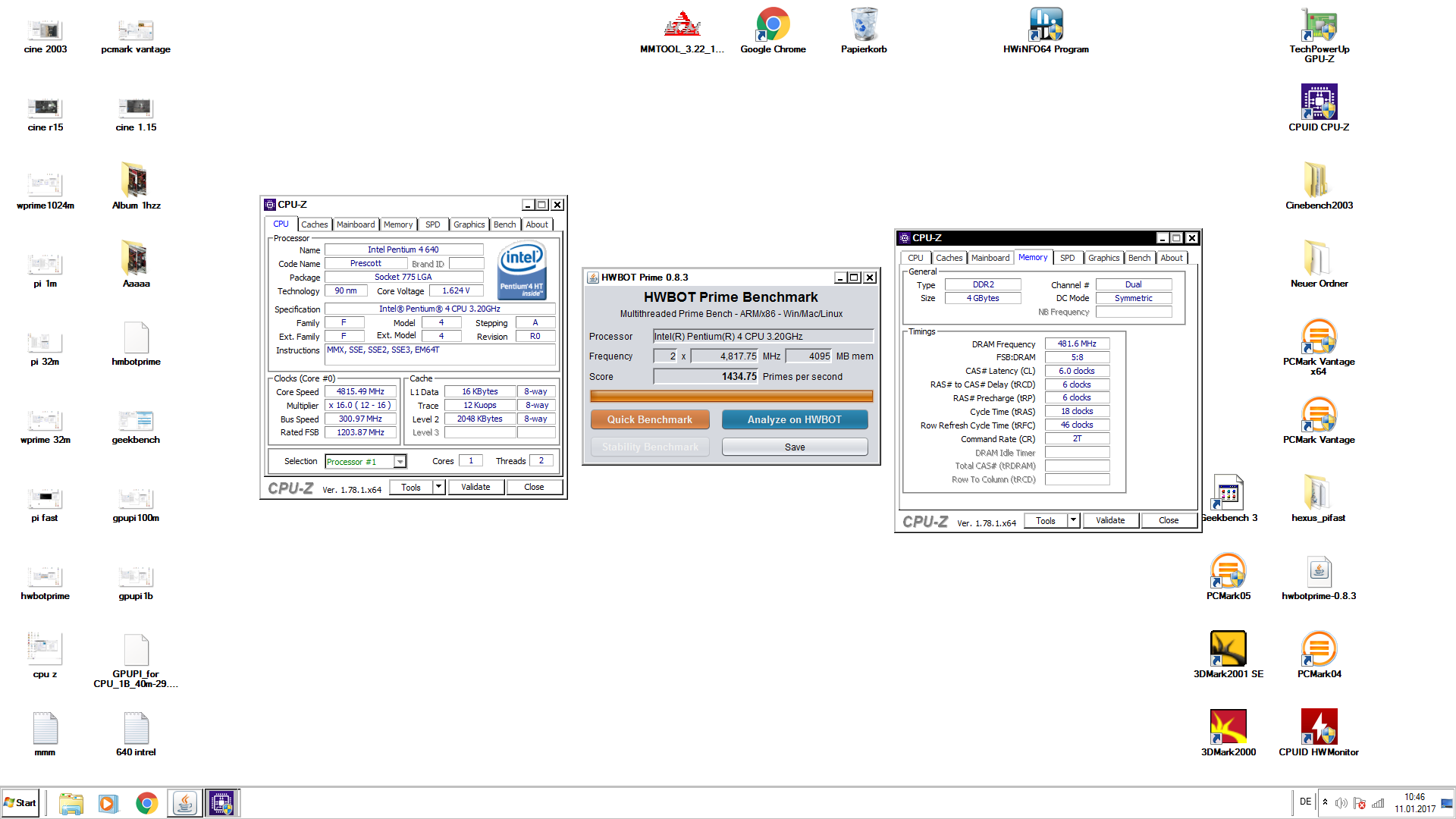
Task: Open the pcmark vantage desktop icon
Action: click(x=136, y=34)
